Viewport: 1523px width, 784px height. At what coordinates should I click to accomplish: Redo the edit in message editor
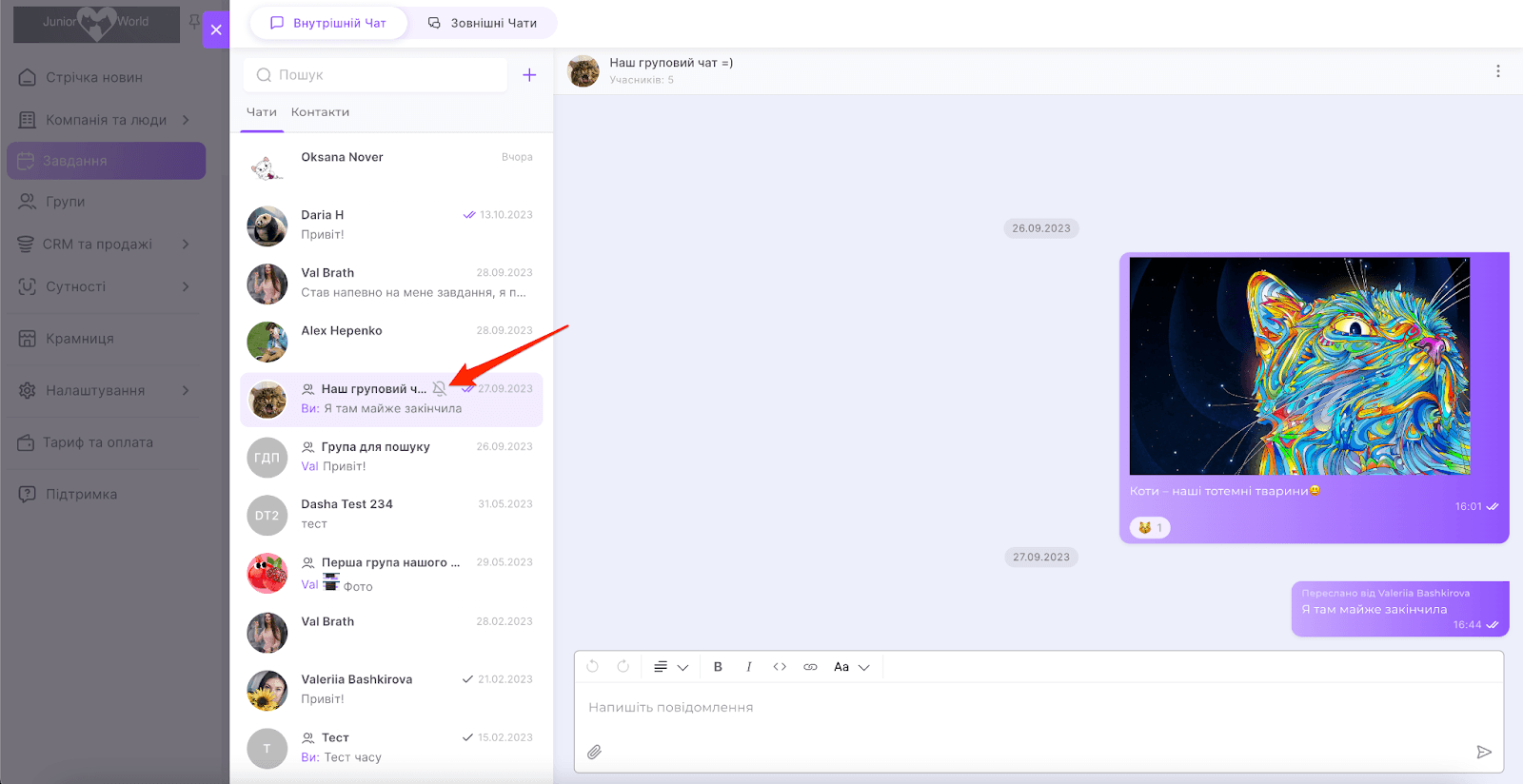(x=623, y=667)
